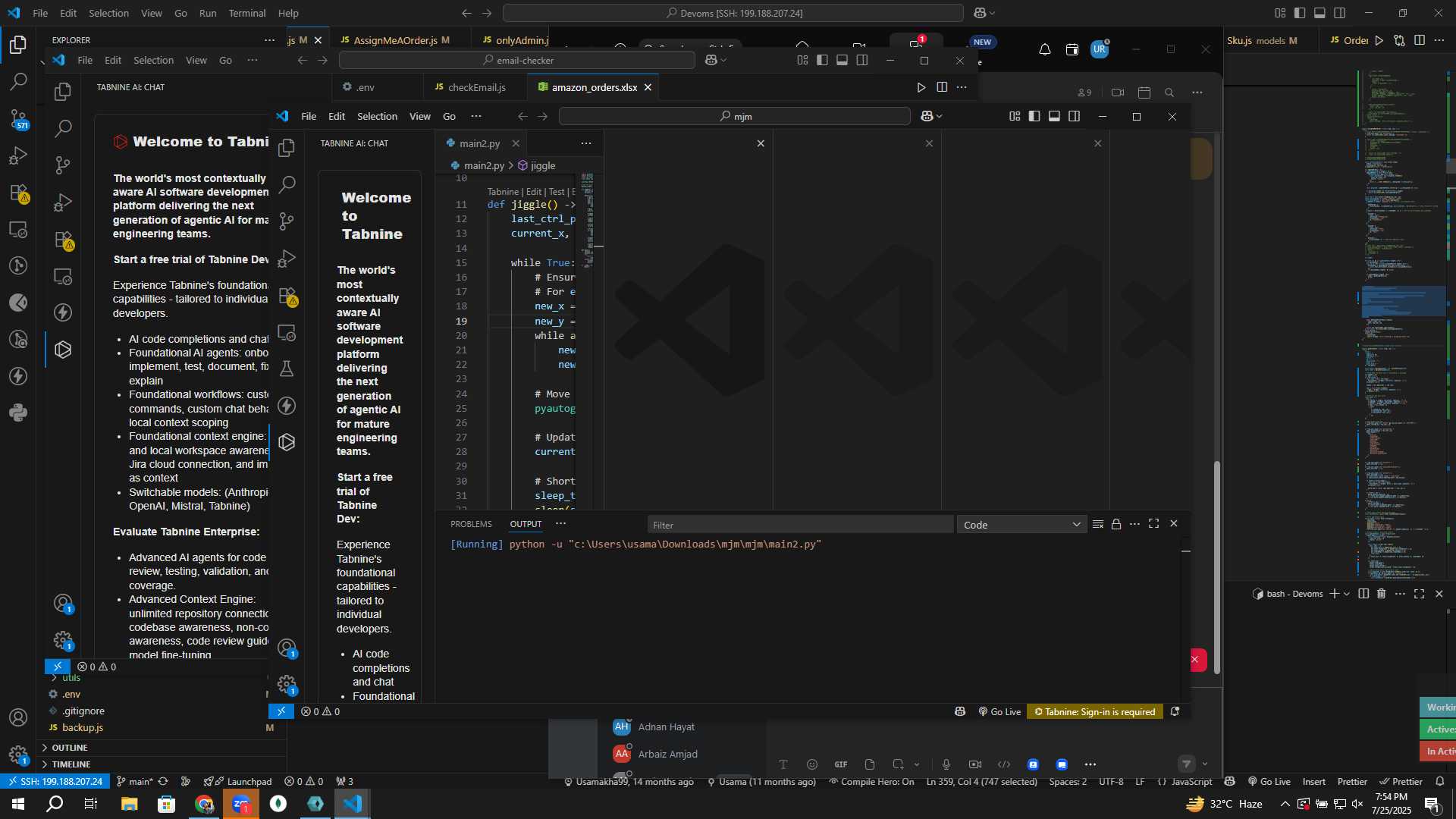
Task: Kill terminal trash icon in Devoms
Action: [x=1381, y=594]
